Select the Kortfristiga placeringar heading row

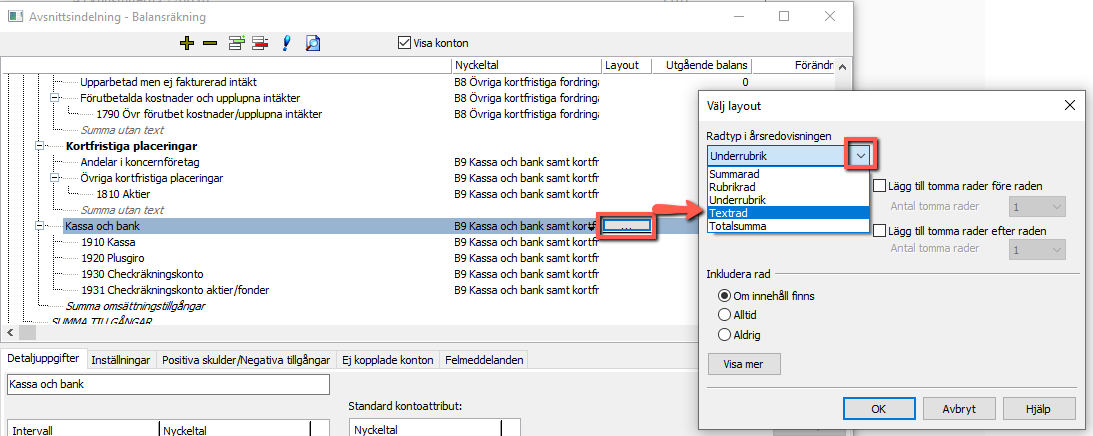131,146
